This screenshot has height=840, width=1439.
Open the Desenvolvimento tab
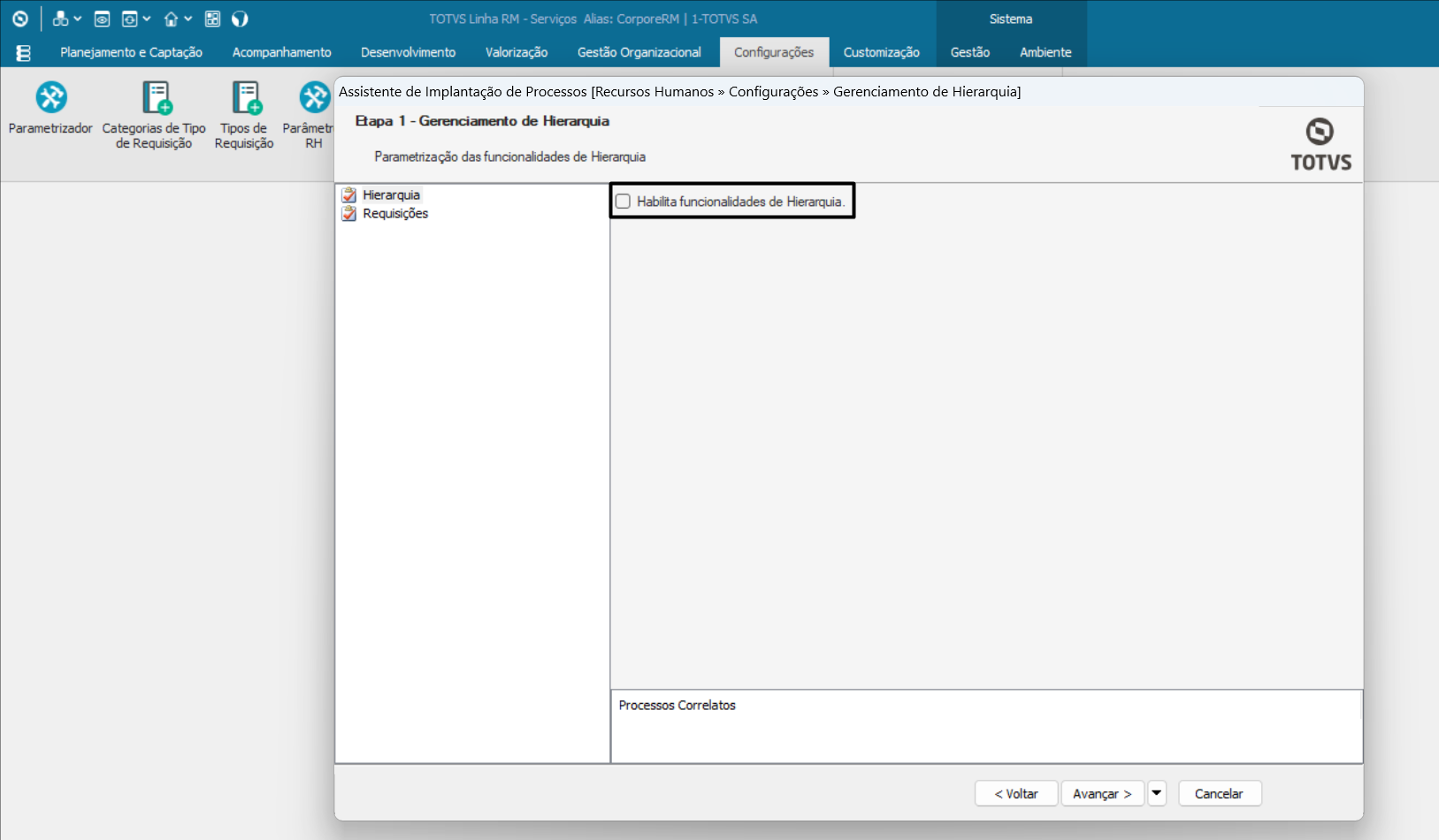pos(408,52)
